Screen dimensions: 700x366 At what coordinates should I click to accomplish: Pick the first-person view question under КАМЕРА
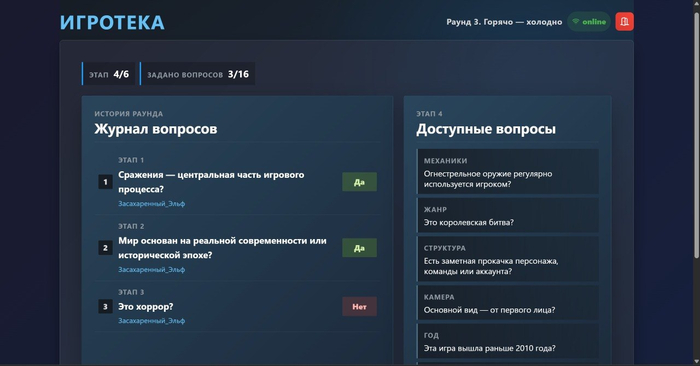click(508, 303)
